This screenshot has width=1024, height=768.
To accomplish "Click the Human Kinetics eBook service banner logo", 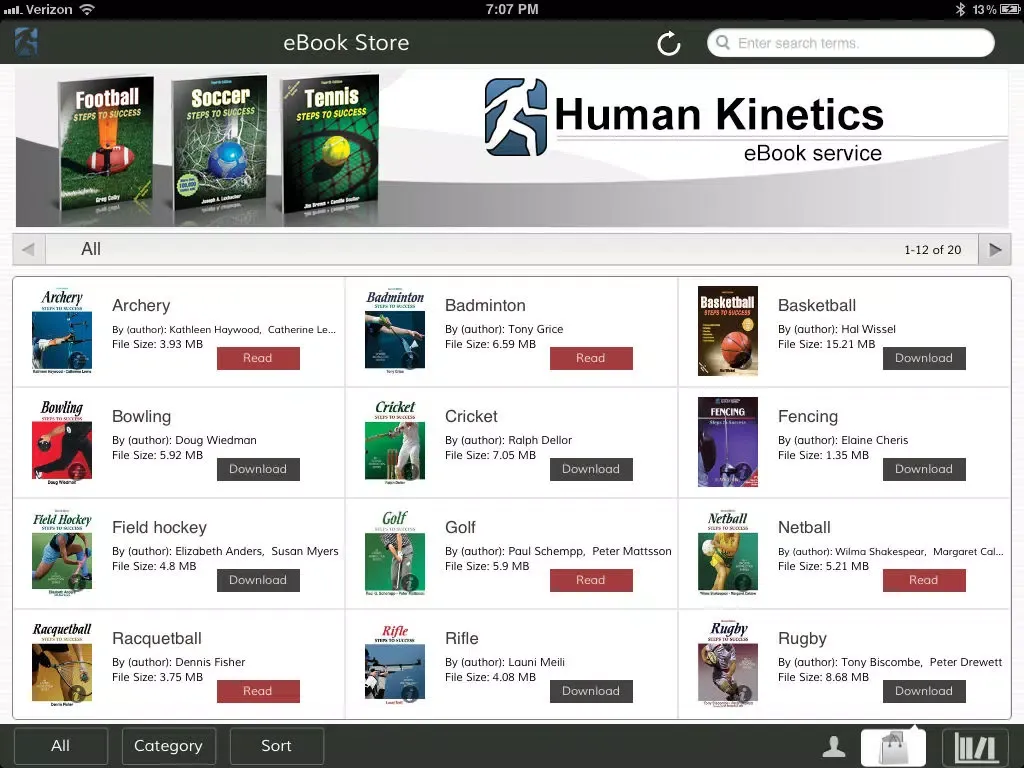I will click(684, 121).
